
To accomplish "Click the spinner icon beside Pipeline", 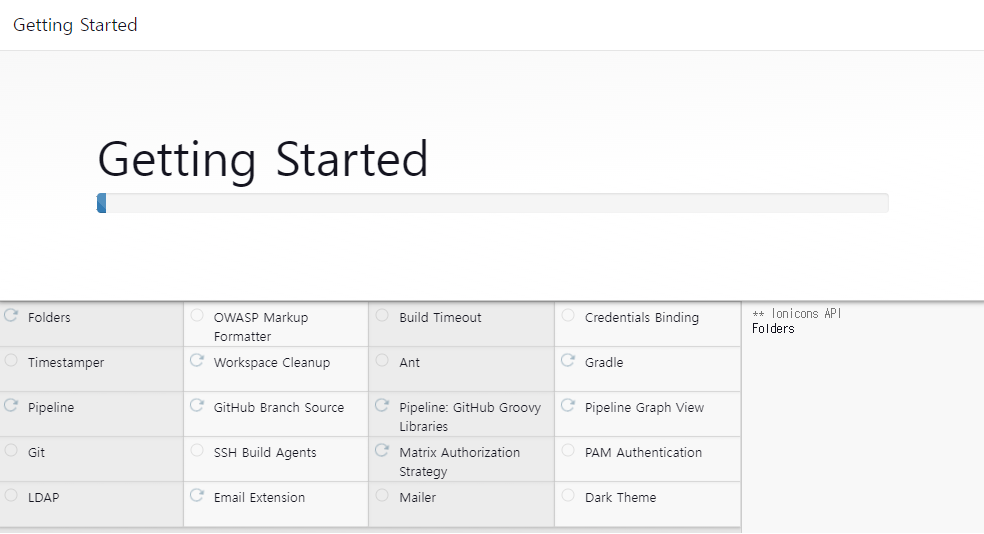I will coord(11,406).
